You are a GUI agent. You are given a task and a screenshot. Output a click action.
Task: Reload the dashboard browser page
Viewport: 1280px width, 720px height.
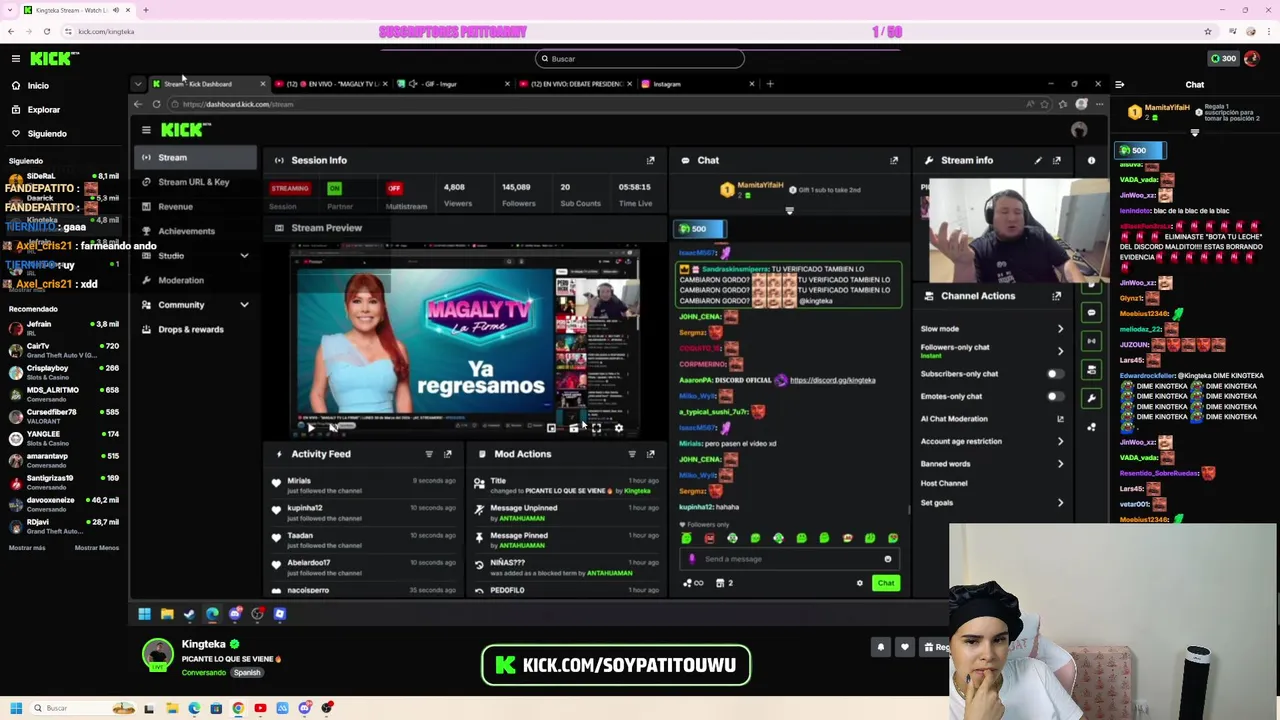click(x=156, y=104)
